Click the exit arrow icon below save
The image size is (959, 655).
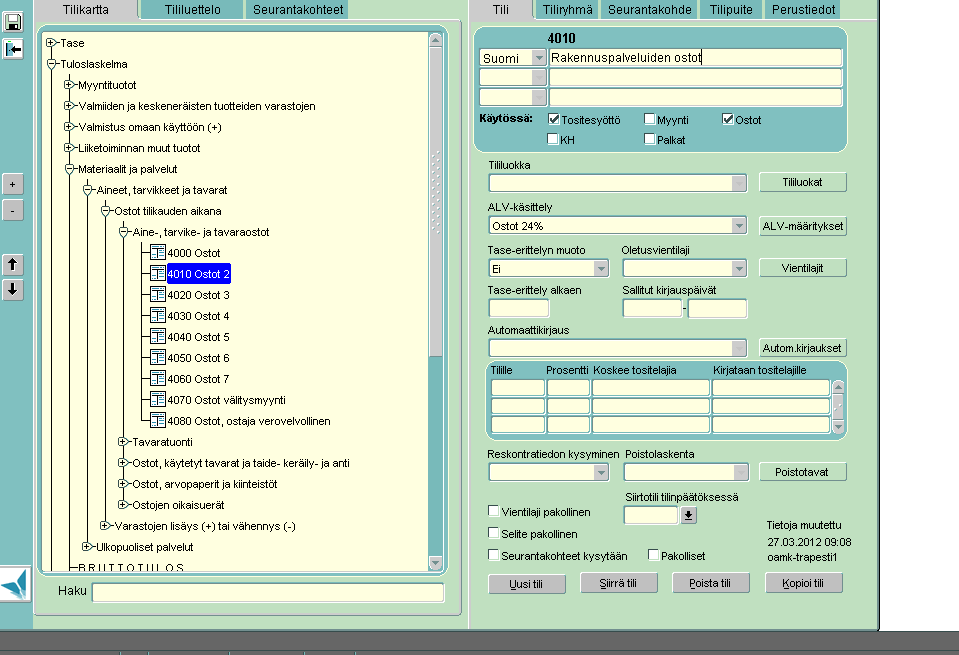[13, 49]
